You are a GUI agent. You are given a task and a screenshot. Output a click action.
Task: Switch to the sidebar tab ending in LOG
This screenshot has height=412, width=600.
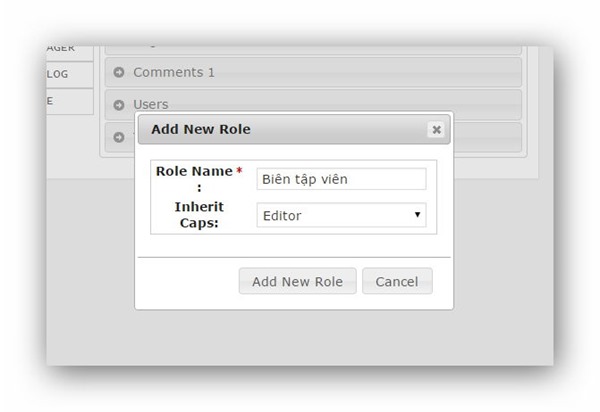69,75
